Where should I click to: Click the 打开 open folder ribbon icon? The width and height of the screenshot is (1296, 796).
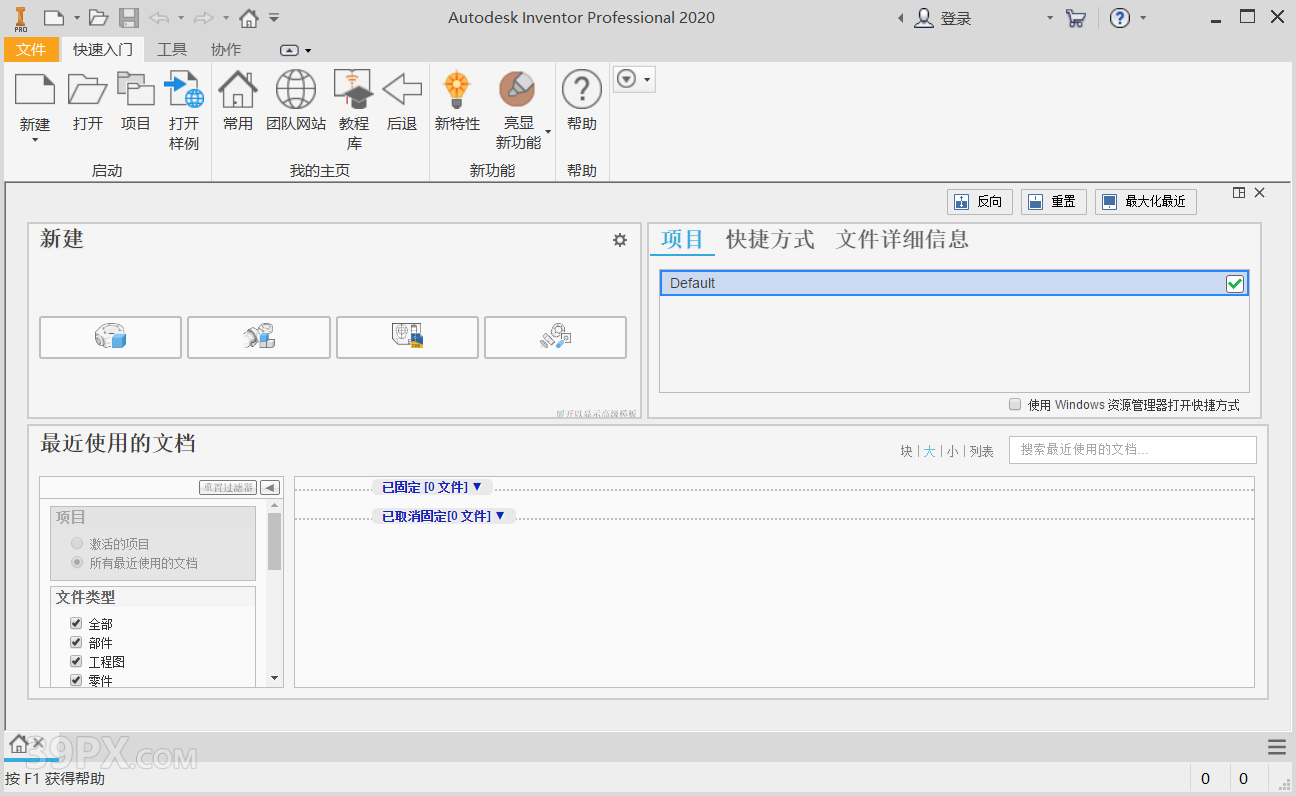pyautogui.click(x=88, y=90)
